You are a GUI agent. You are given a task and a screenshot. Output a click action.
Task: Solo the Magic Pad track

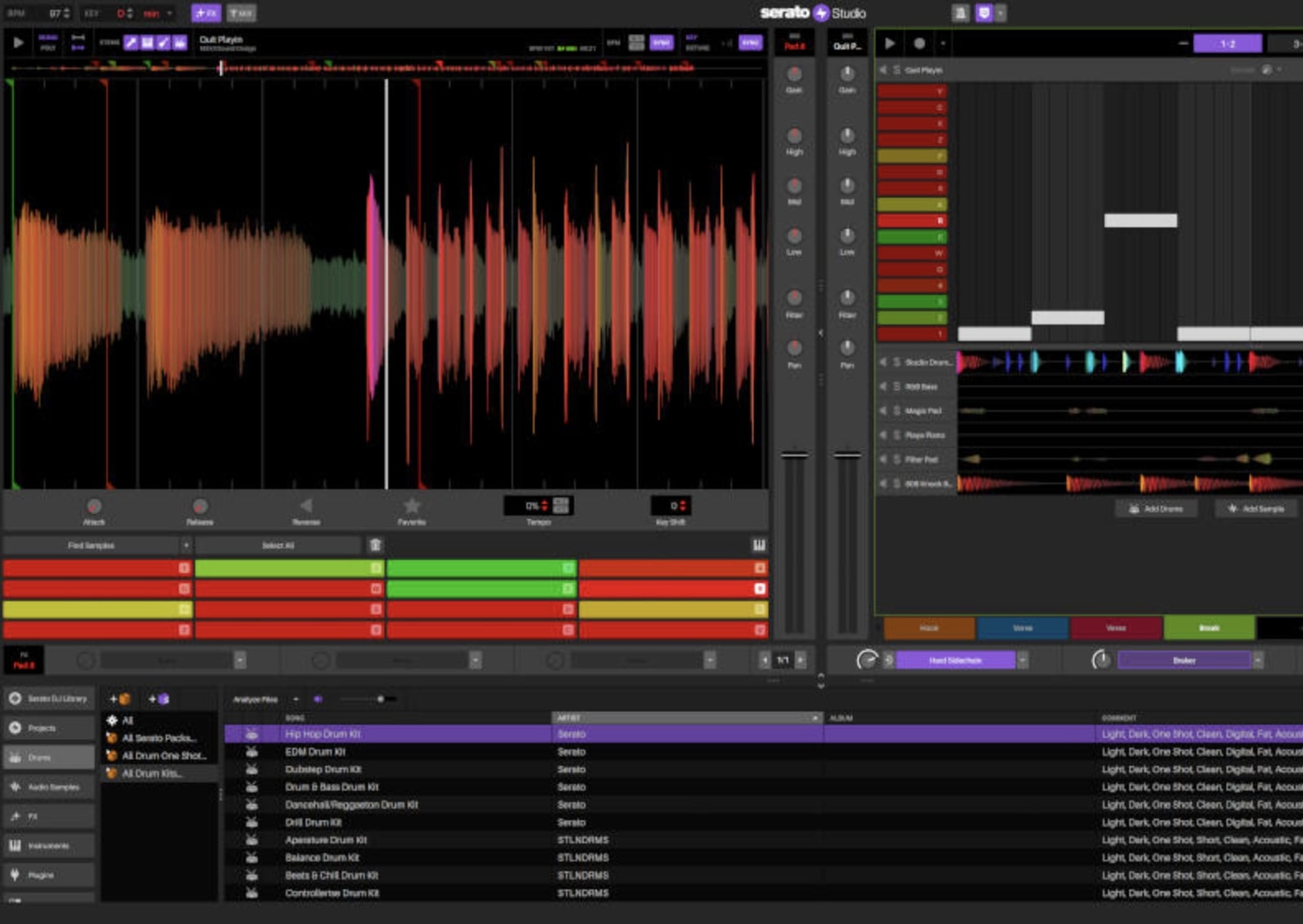[896, 411]
